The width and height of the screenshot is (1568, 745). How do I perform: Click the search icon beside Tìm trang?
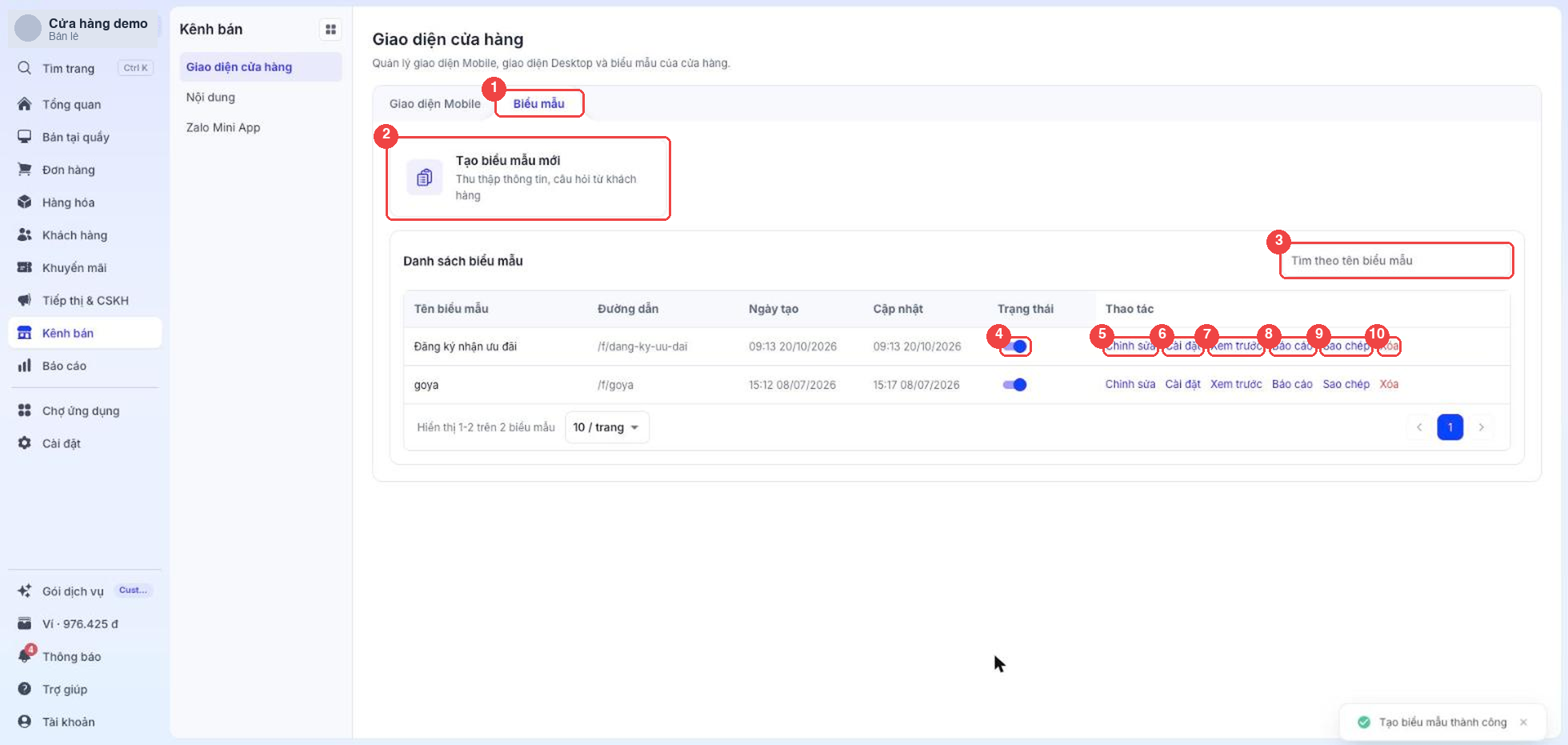25,68
